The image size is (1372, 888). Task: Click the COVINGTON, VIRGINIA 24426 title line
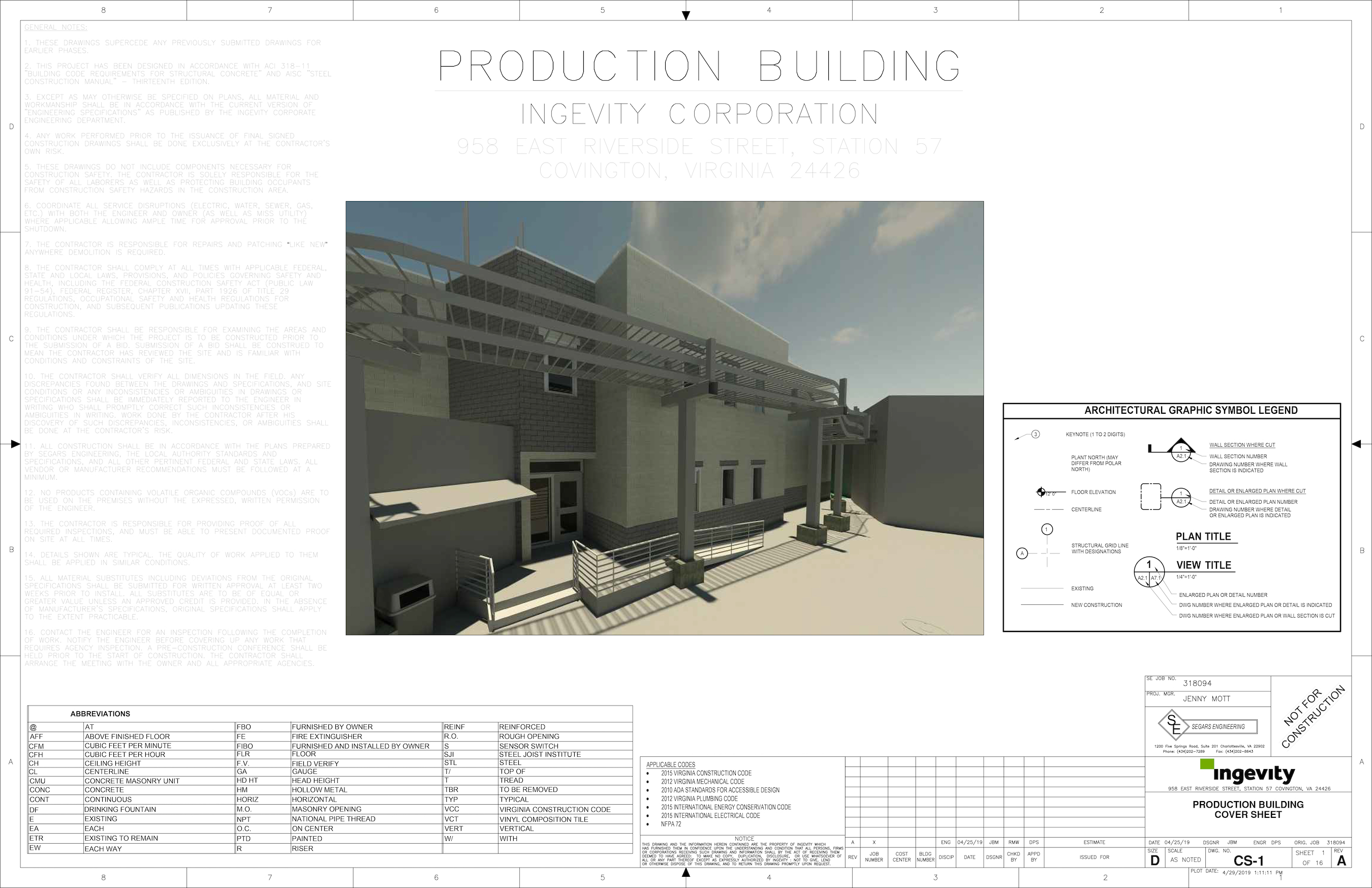click(x=700, y=170)
